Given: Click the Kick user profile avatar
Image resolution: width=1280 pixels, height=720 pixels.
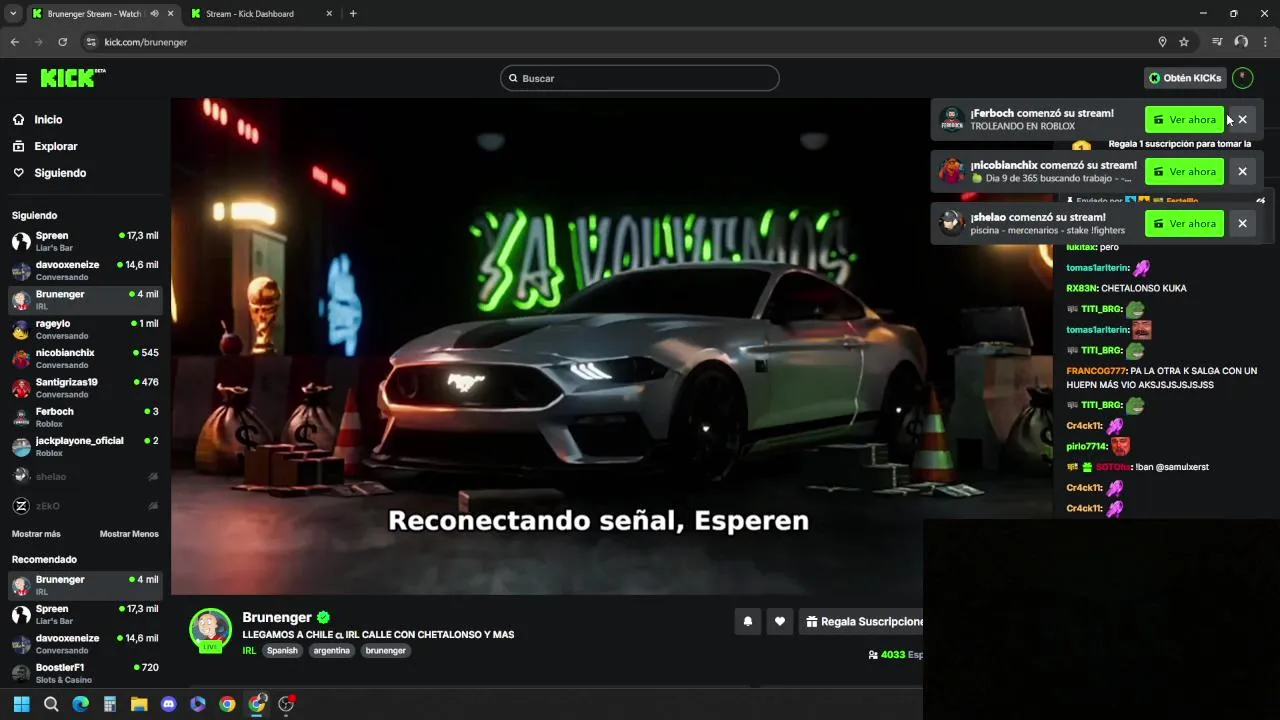Looking at the screenshot, I should coord(1242,78).
